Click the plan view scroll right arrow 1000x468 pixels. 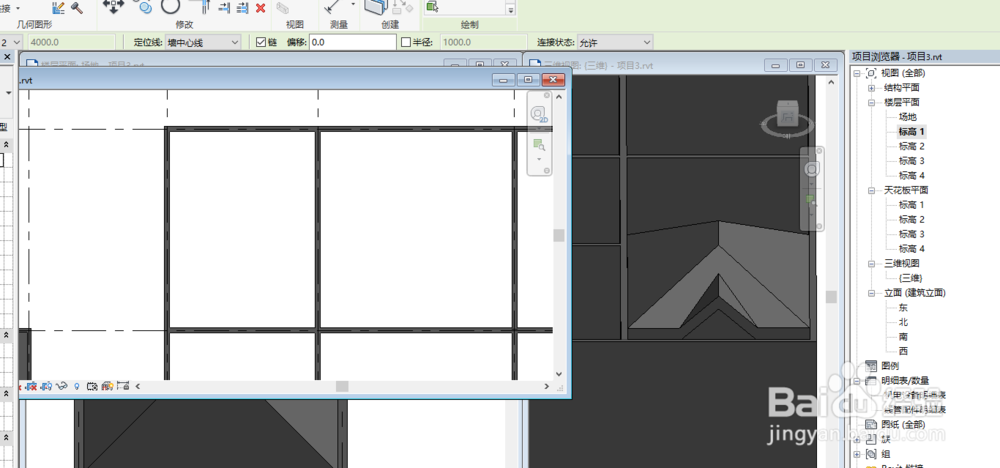coord(547,386)
